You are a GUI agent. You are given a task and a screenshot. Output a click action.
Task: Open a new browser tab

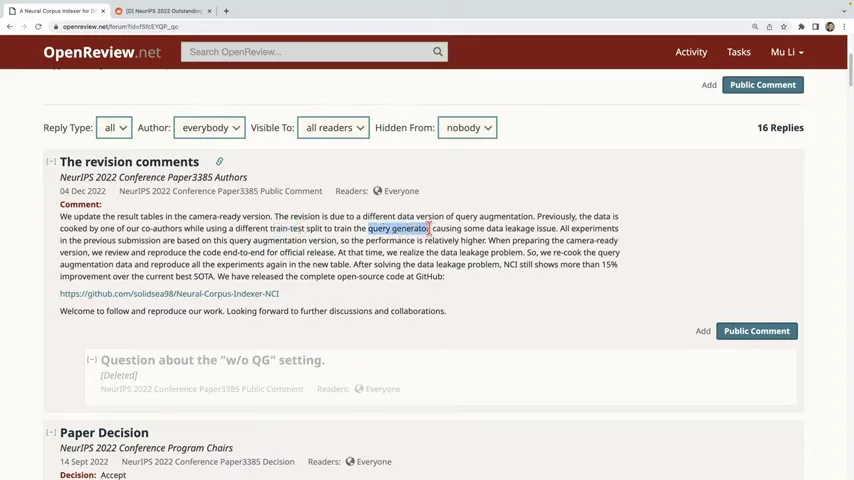click(226, 11)
